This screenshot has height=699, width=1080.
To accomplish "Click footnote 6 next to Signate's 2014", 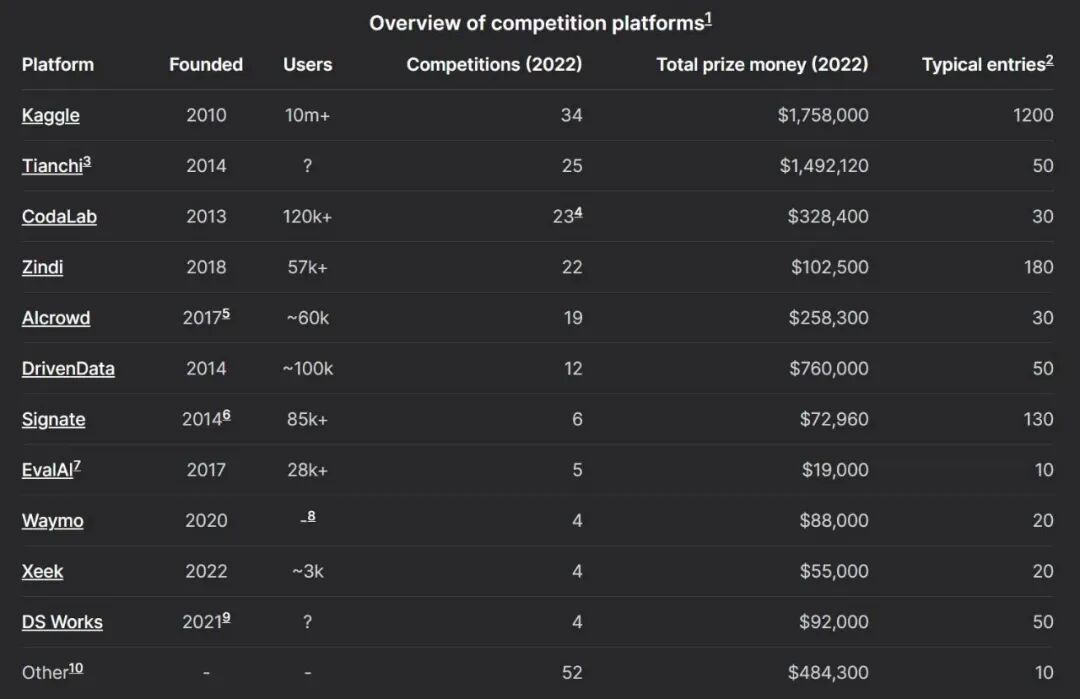I will [x=226, y=414].
